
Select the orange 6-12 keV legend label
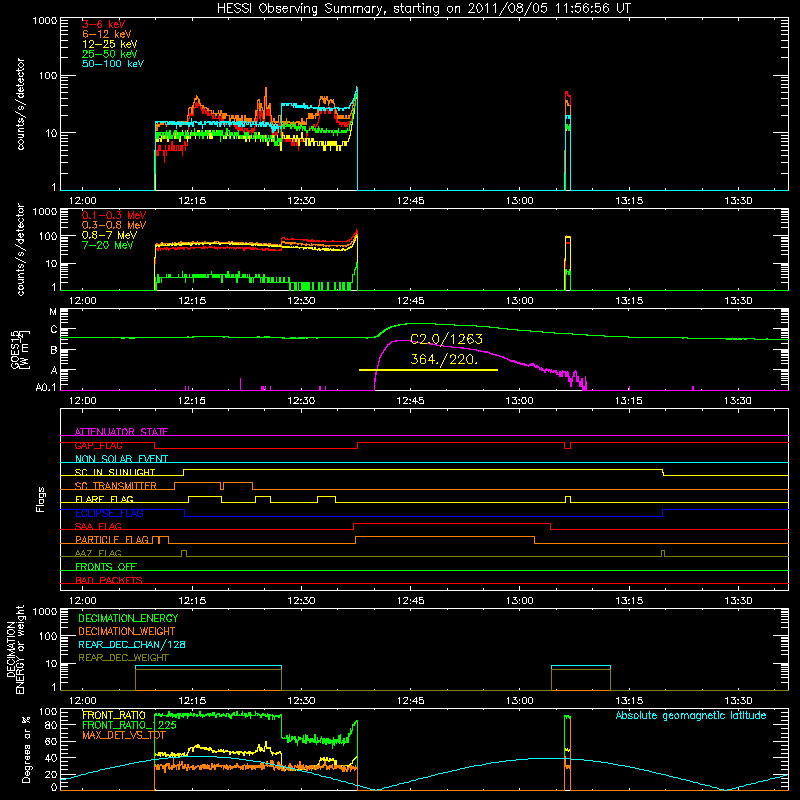tap(107, 34)
